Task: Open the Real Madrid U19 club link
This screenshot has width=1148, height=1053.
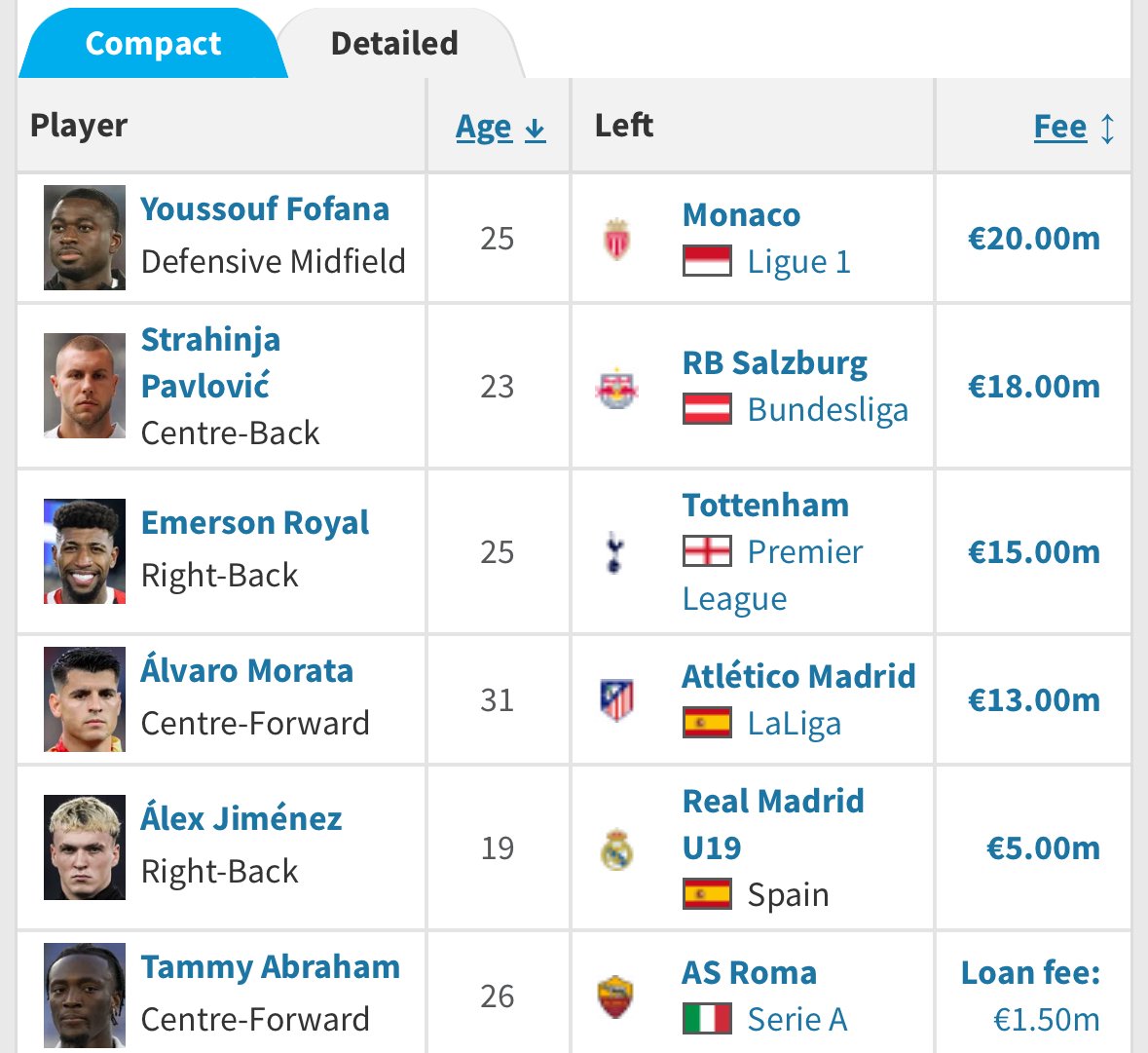Action: 773,824
